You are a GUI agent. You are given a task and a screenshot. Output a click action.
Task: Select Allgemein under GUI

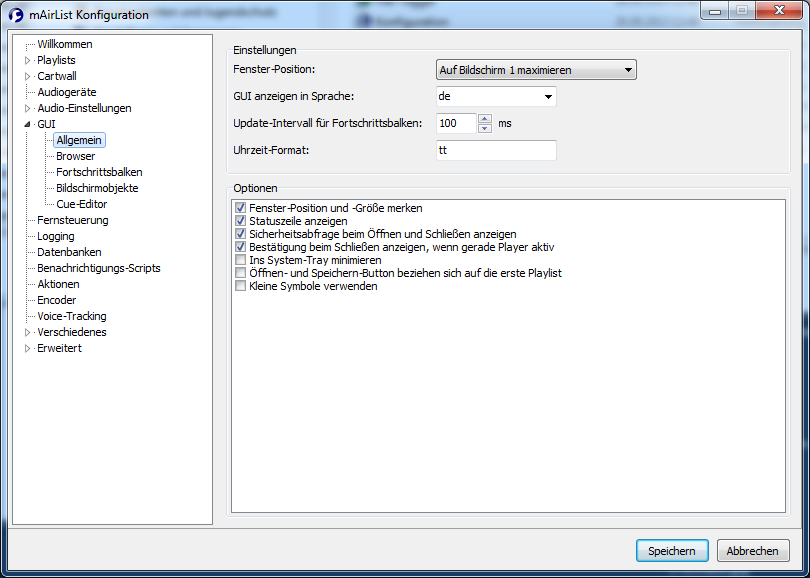[79, 140]
